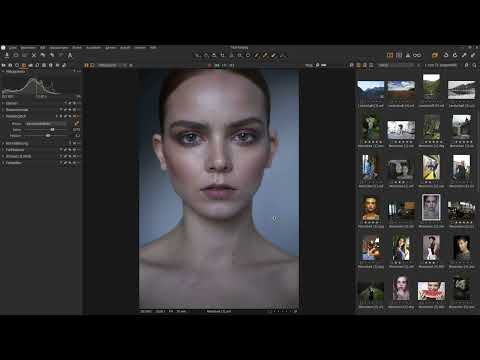The image size is (480, 360).
Task: Select the first cursor tool in the center toolbar
Action: 198,55
